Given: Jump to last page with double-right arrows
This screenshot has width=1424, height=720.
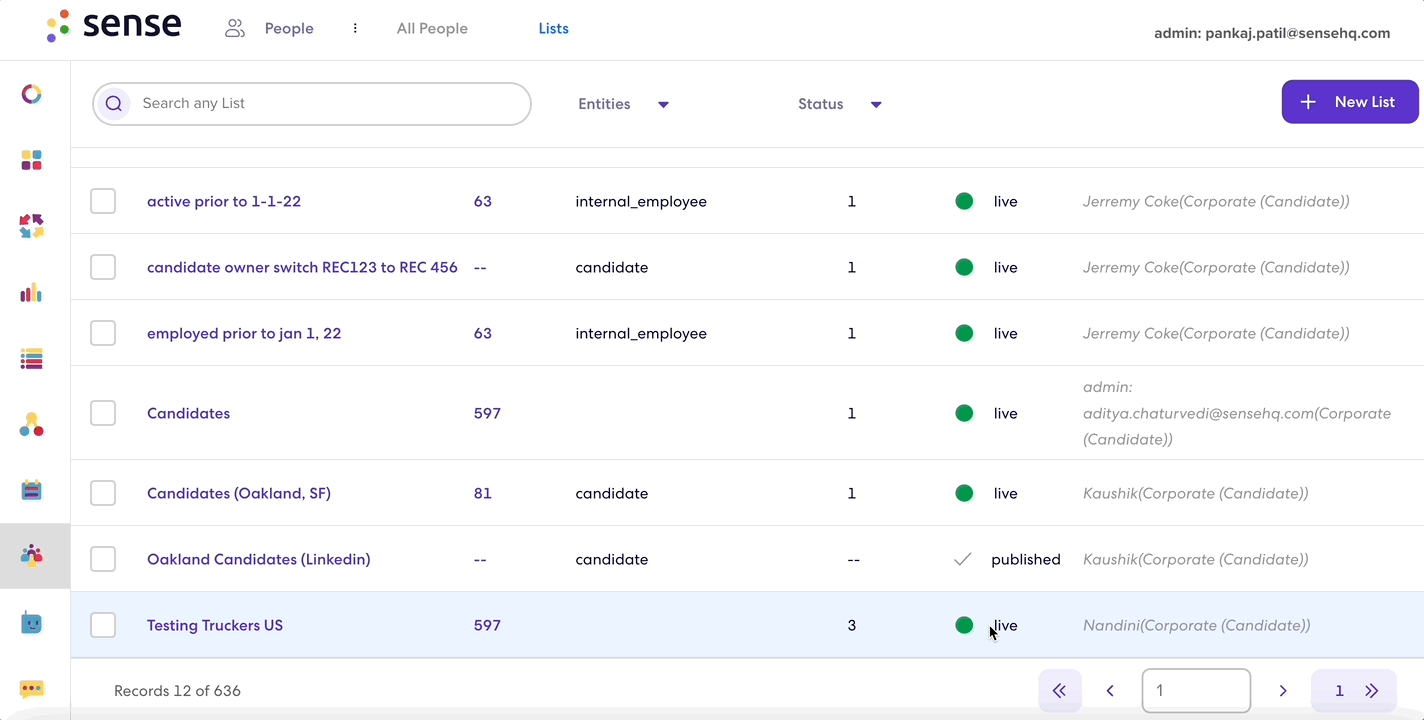Looking at the screenshot, I should click(1371, 691).
